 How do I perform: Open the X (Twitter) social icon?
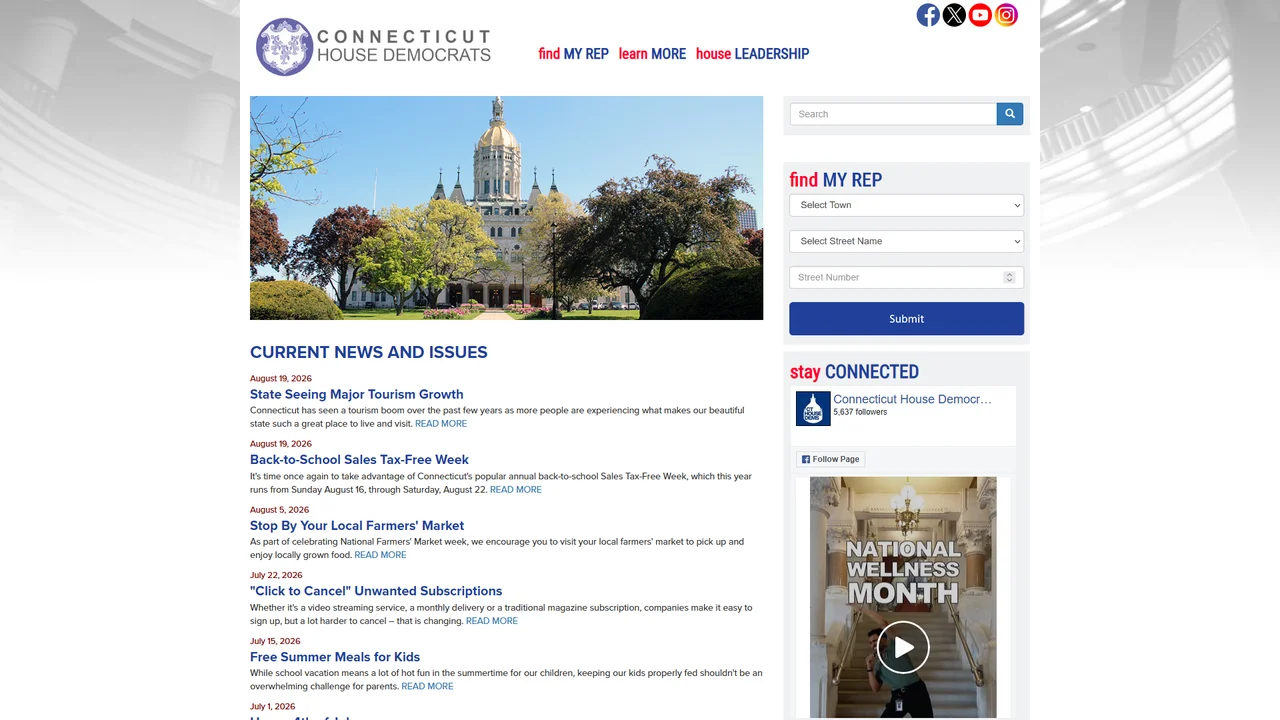(954, 15)
